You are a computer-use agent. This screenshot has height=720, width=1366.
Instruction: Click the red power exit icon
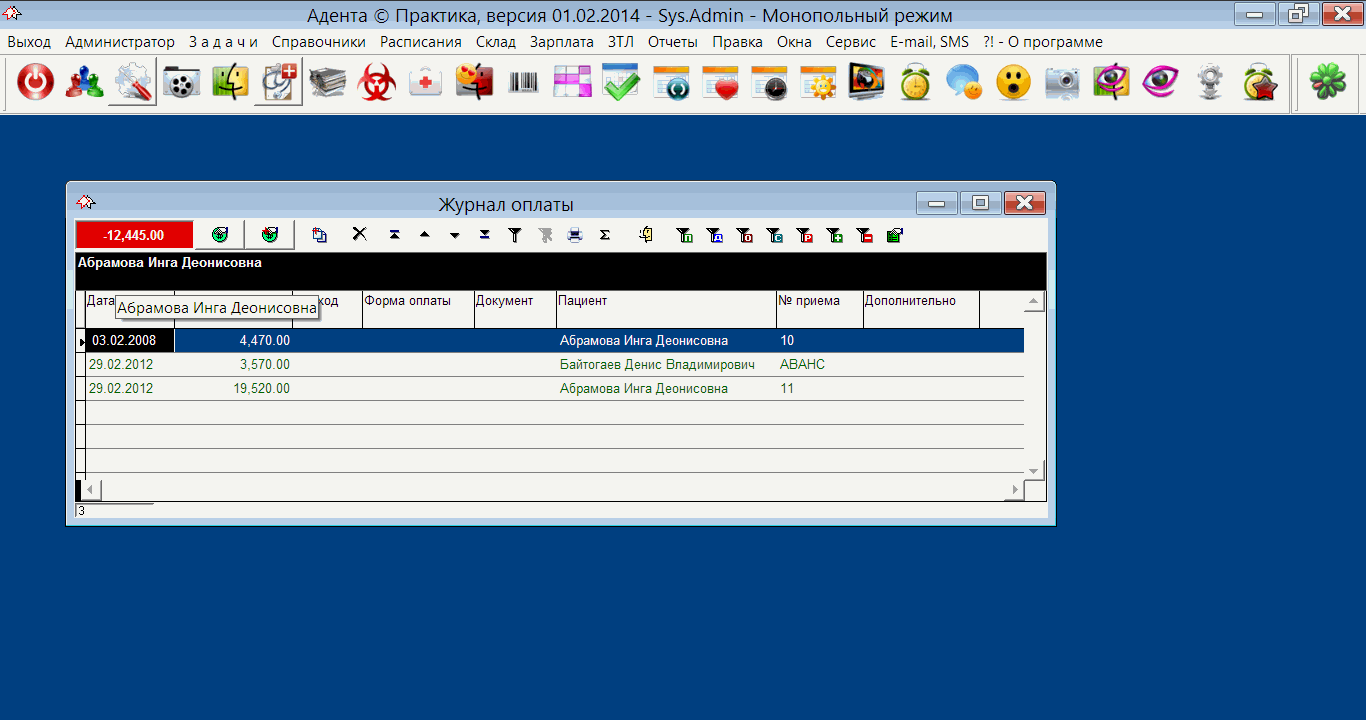pyautogui.click(x=35, y=83)
